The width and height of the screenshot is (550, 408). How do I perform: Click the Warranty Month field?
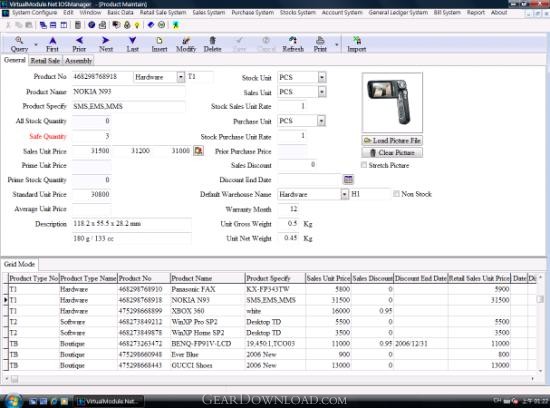click(x=288, y=209)
